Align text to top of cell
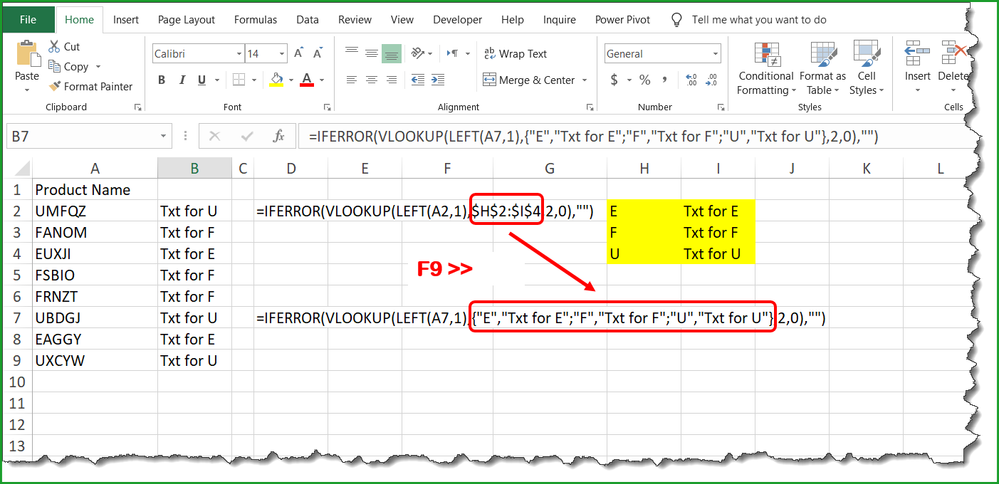 tap(351, 53)
